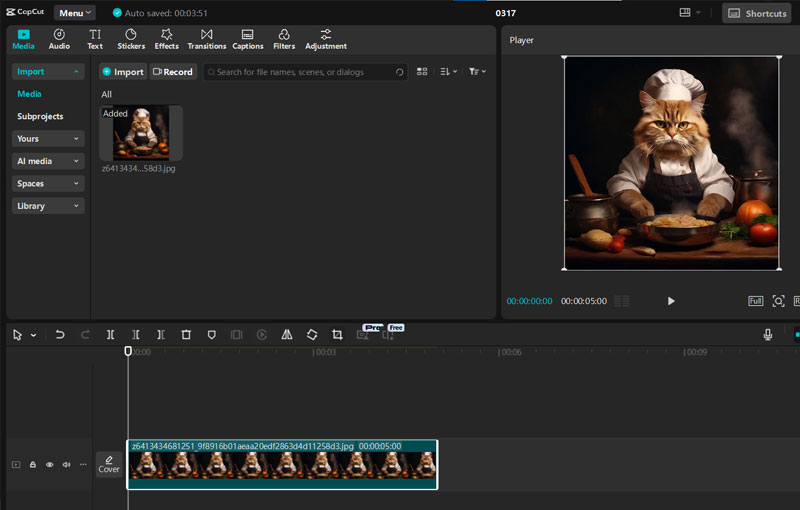Image resolution: width=800 pixels, height=510 pixels.
Task: Toggle track visibility eye icon
Action: (49, 465)
